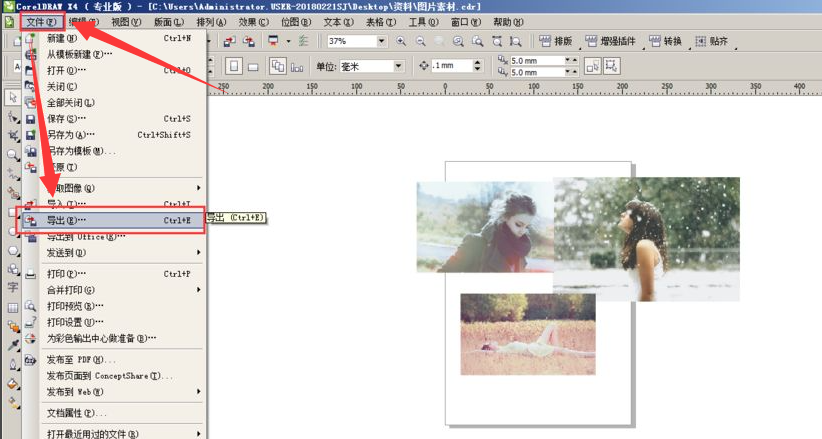Click the landscape page orientation icon
The image size is (822, 439).
254,65
